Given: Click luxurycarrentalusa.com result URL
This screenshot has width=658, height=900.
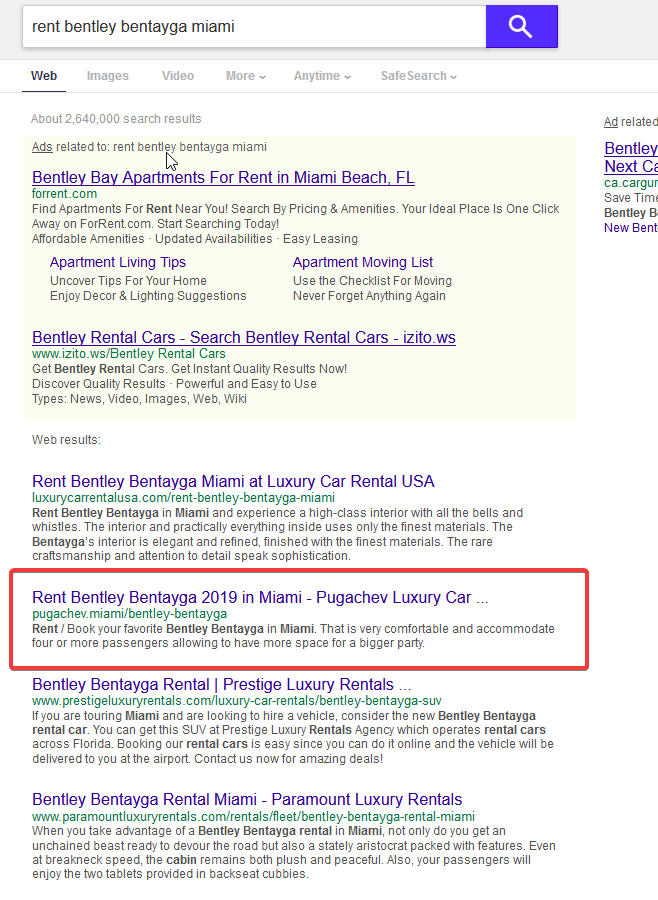Looking at the screenshot, I should click(x=183, y=498).
